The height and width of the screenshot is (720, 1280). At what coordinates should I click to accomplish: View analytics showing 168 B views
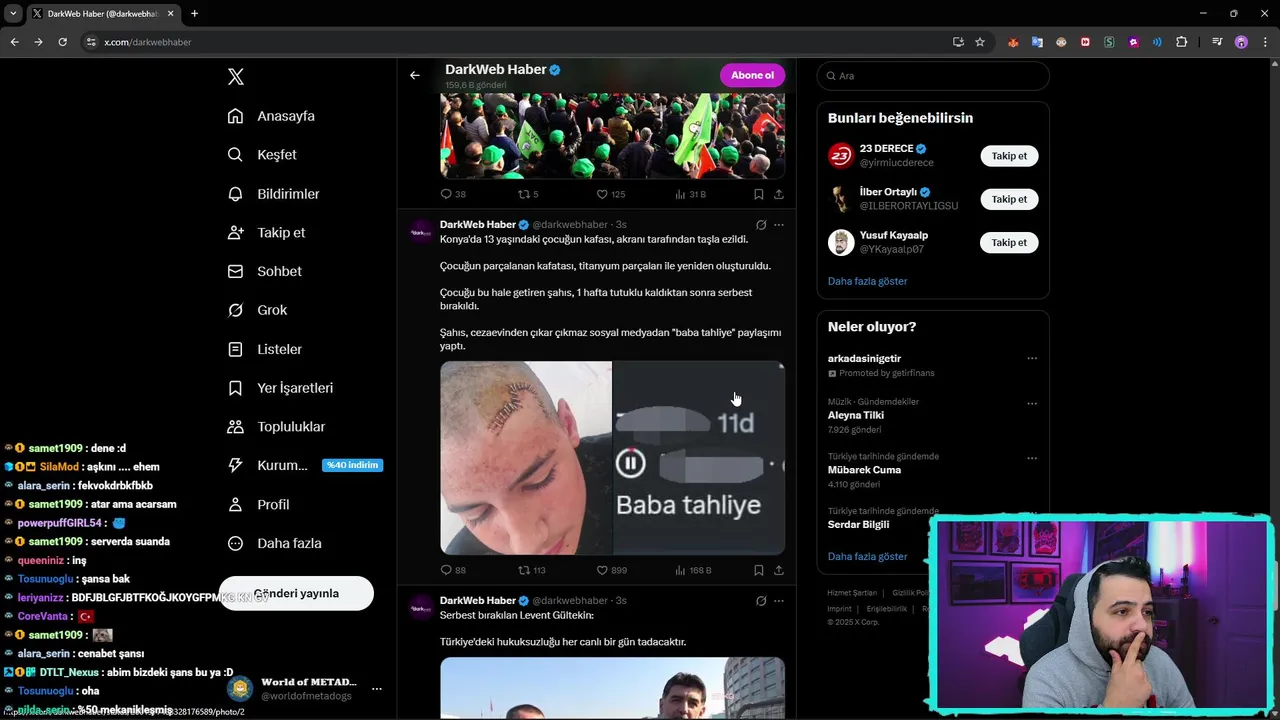693,570
